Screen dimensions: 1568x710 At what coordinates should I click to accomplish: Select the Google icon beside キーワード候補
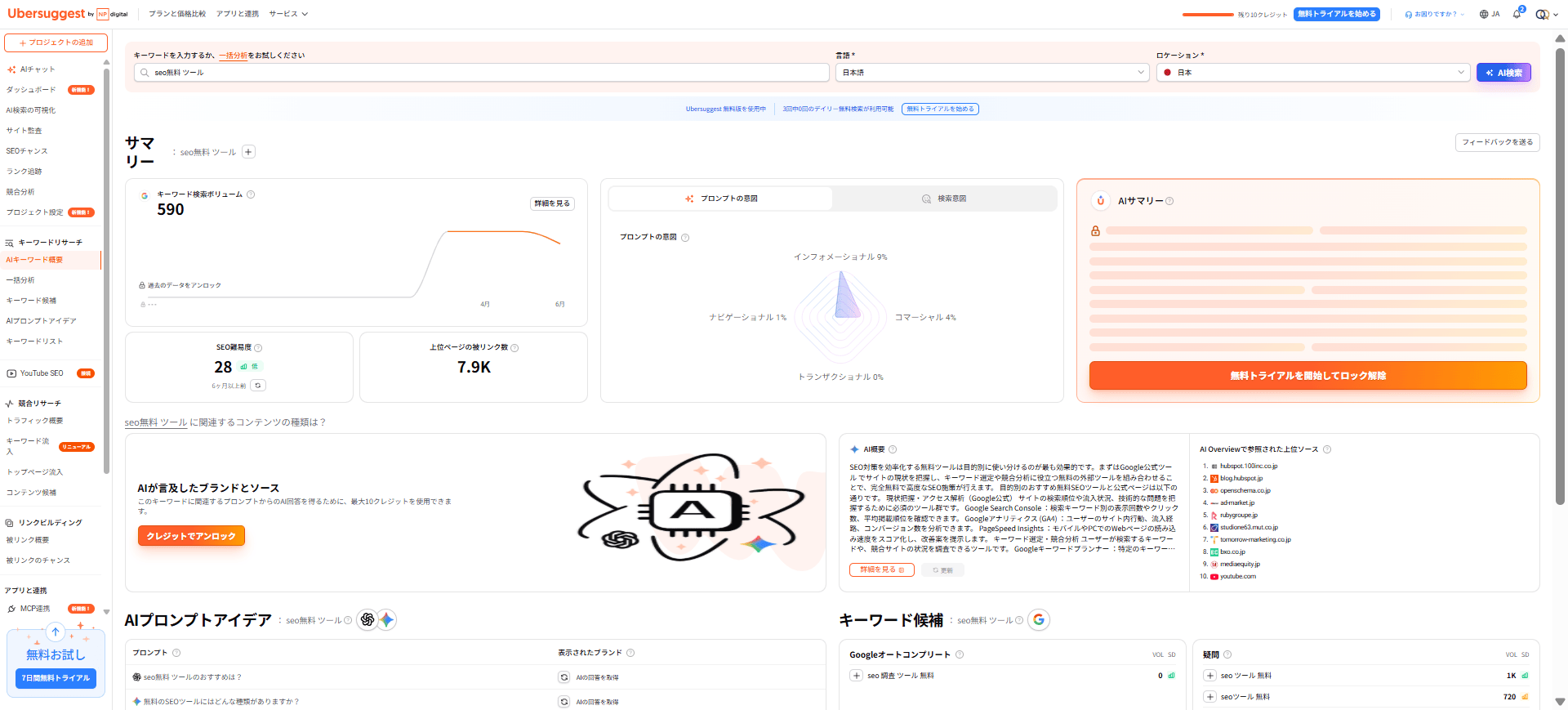pos(1039,620)
